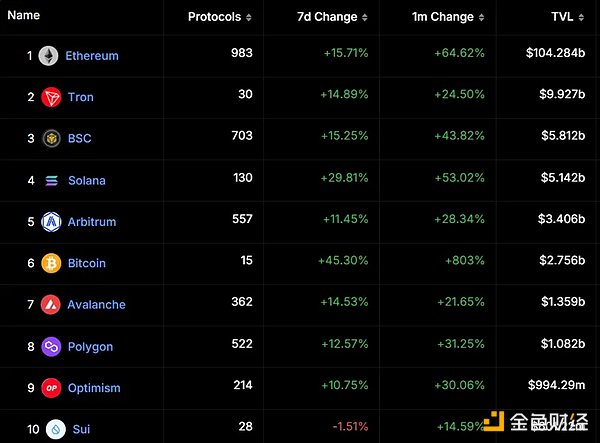Click the Polygon chain logo icon
The width and height of the screenshot is (600, 443).
coord(51,346)
